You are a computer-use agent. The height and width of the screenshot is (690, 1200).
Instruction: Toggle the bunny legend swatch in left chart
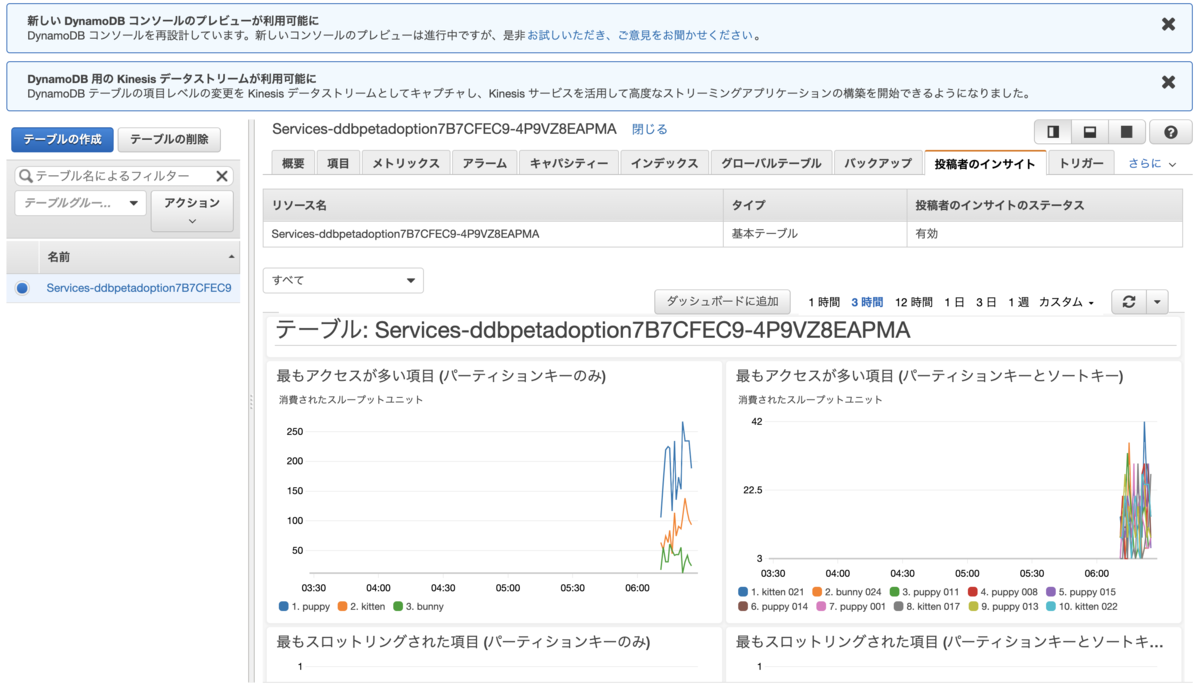pyautogui.click(x=398, y=607)
